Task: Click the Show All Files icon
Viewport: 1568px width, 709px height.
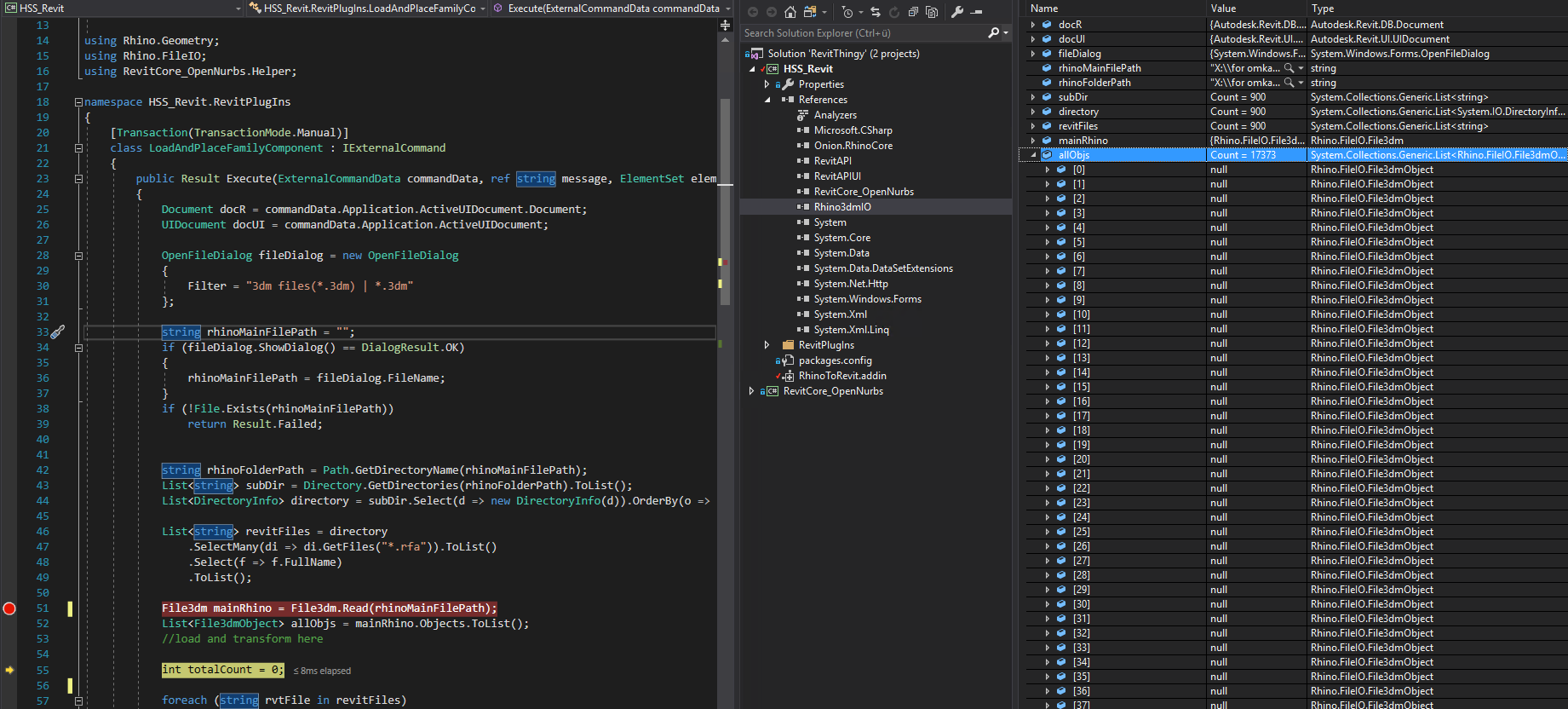Action: pos(932,12)
